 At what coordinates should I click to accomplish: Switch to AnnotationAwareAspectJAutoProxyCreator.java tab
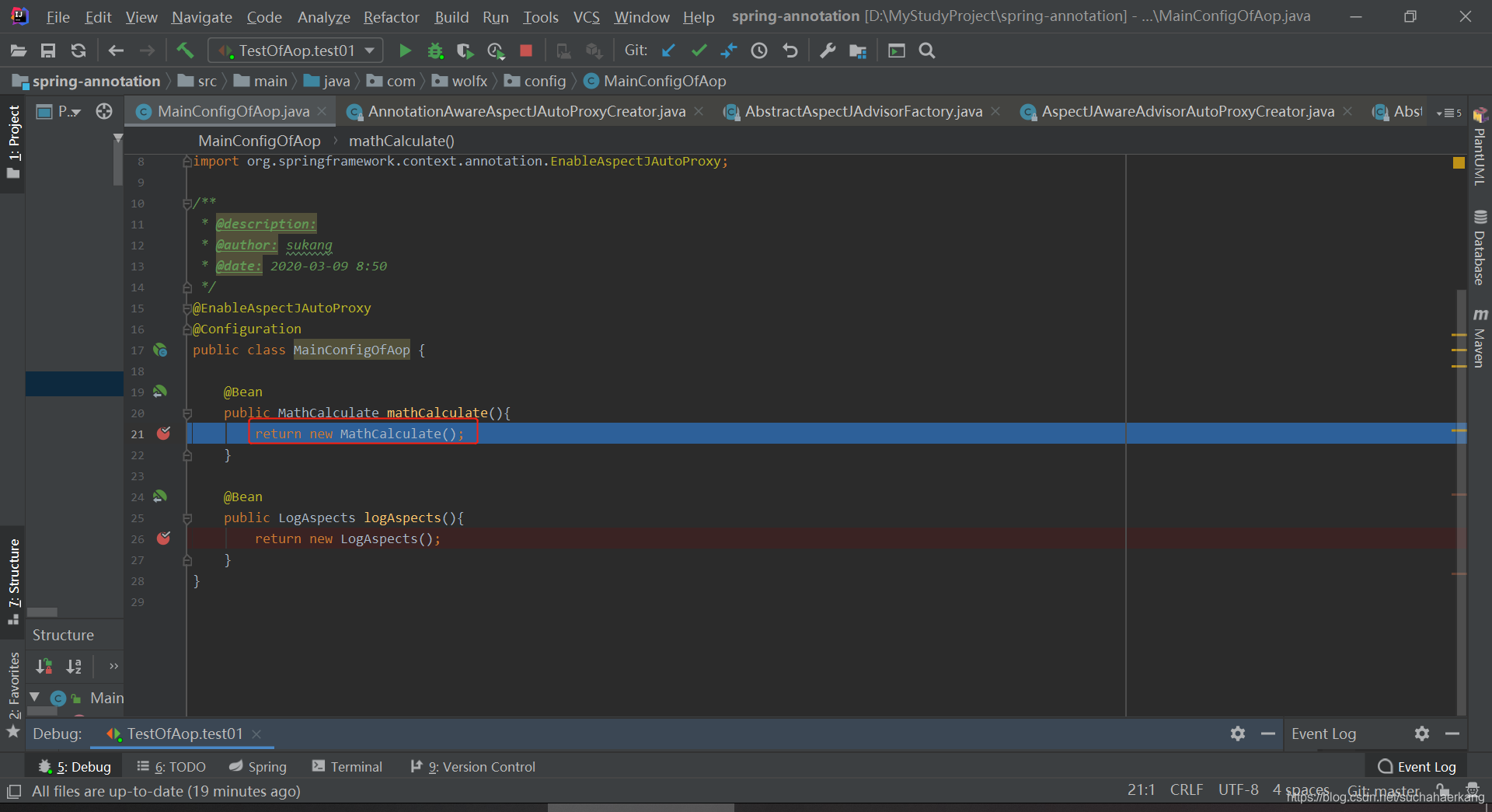click(x=526, y=112)
